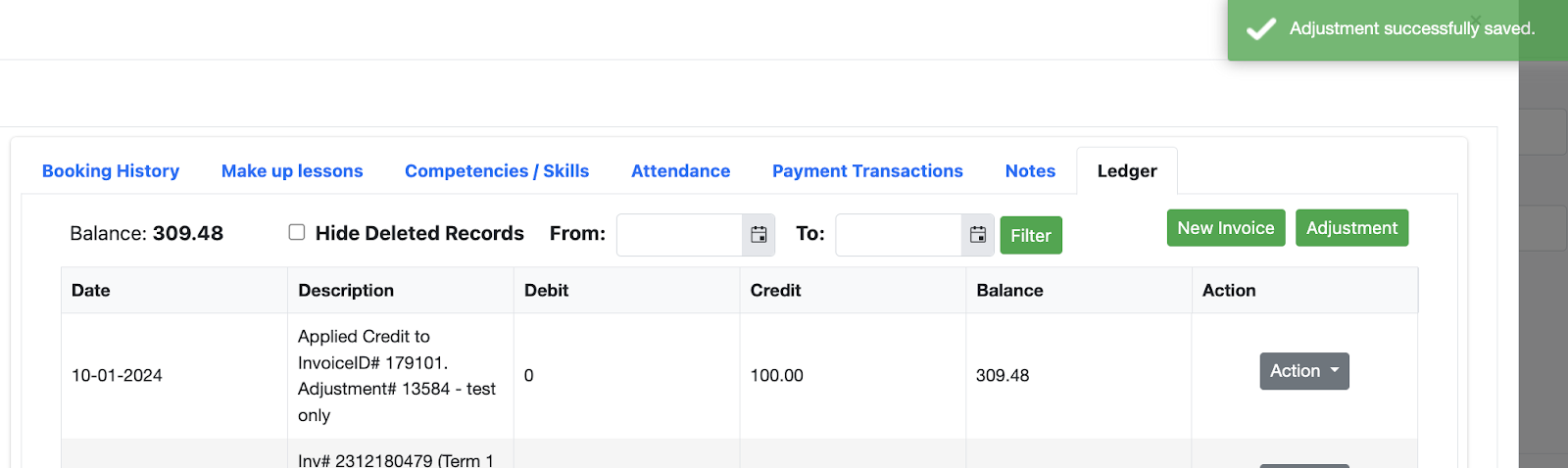The image size is (1568, 468).
Task: Click the success checkmark icon in notification
Action: [1260, 29]
